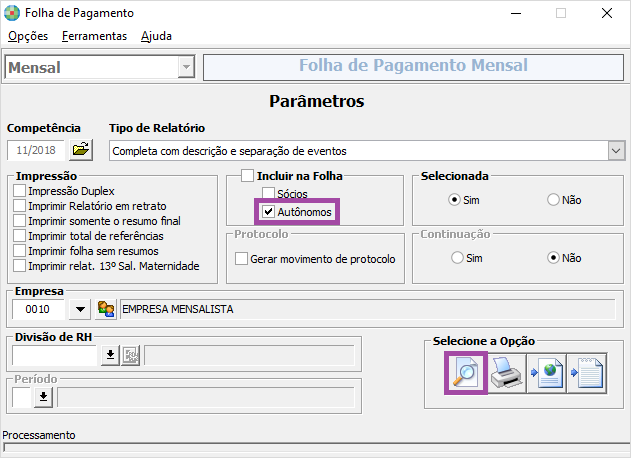Image resolution: width=631 pixels, height=458 pixels.
Task: Check Imprimir folha sem resumos
Action: 19,251
